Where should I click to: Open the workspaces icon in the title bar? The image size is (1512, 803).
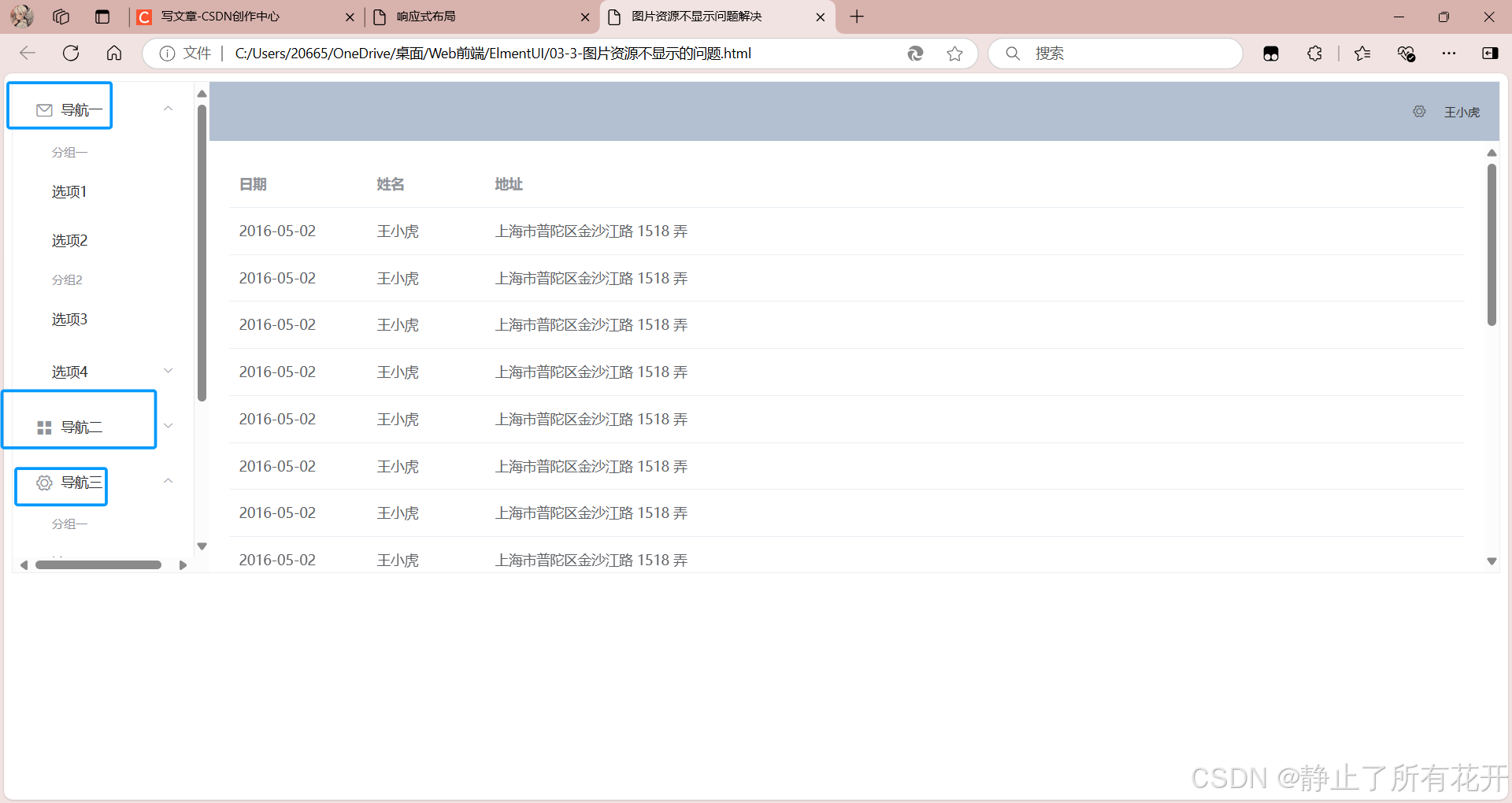point(61,17)
